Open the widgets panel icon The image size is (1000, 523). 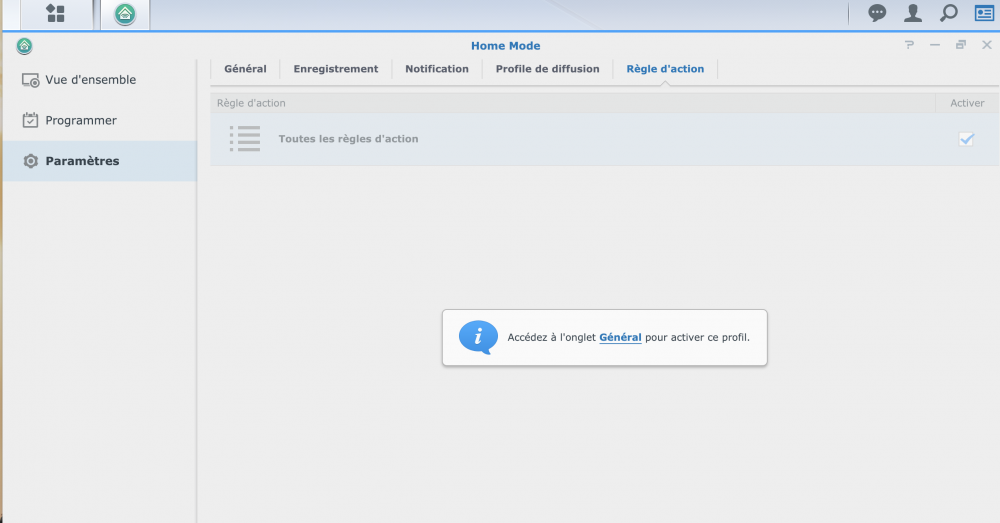(x=984, y=13)
